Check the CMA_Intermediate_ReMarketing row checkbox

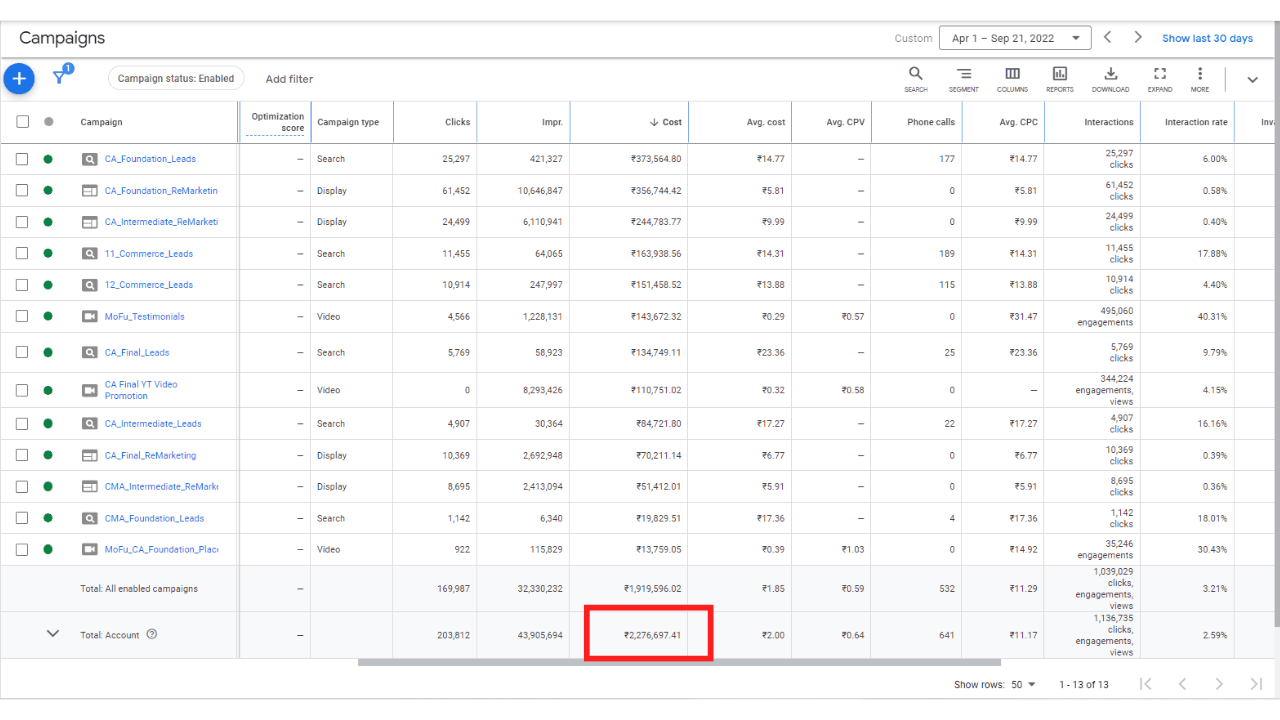coord(23,487)
